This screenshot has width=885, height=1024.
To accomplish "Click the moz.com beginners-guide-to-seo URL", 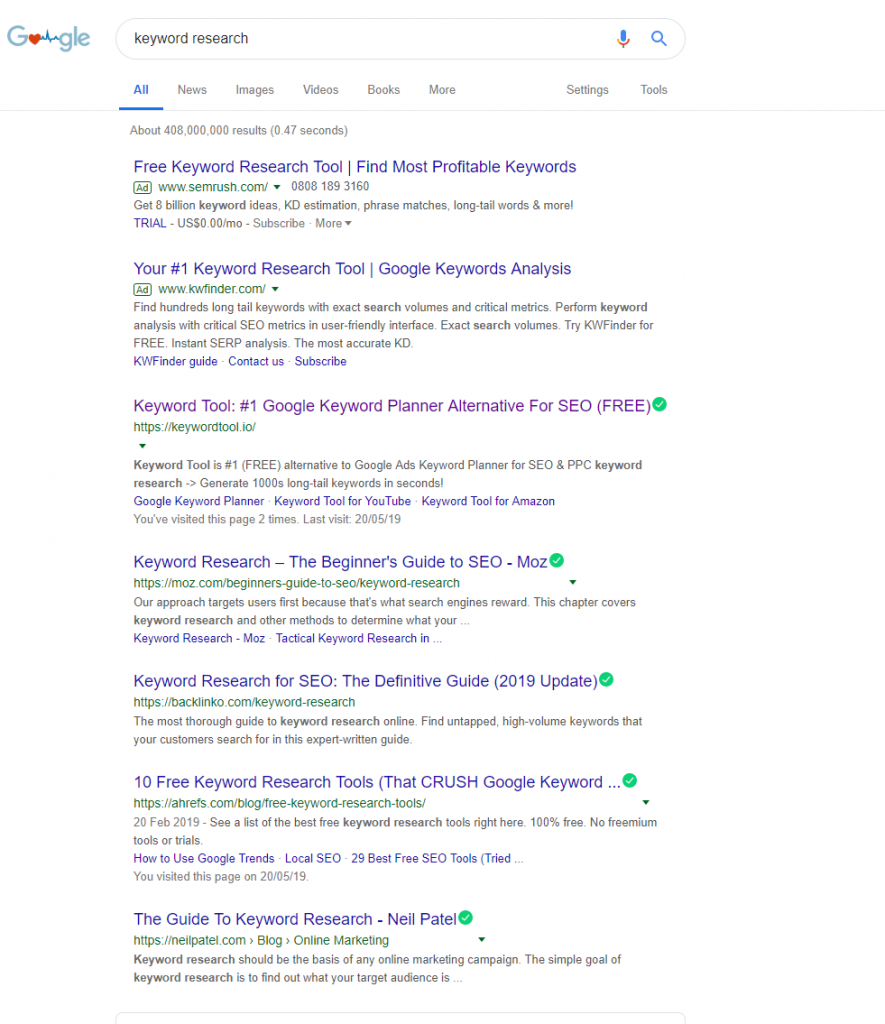I will click(x=297, y=583).
